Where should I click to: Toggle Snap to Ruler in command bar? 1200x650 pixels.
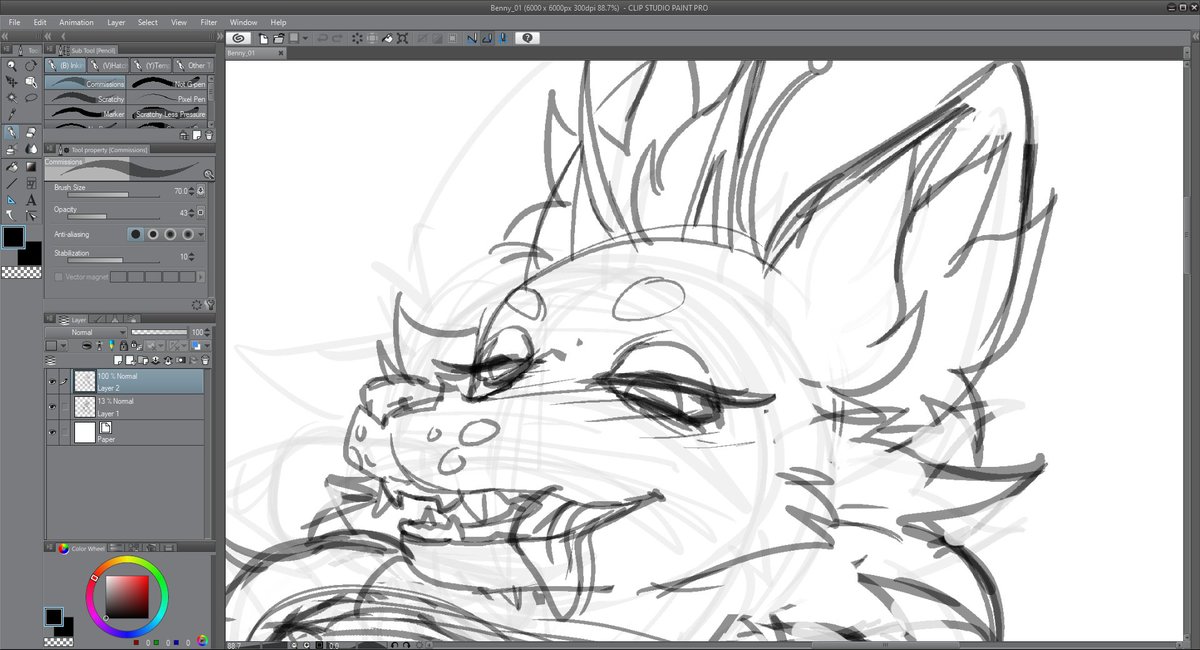coord(472,38)
